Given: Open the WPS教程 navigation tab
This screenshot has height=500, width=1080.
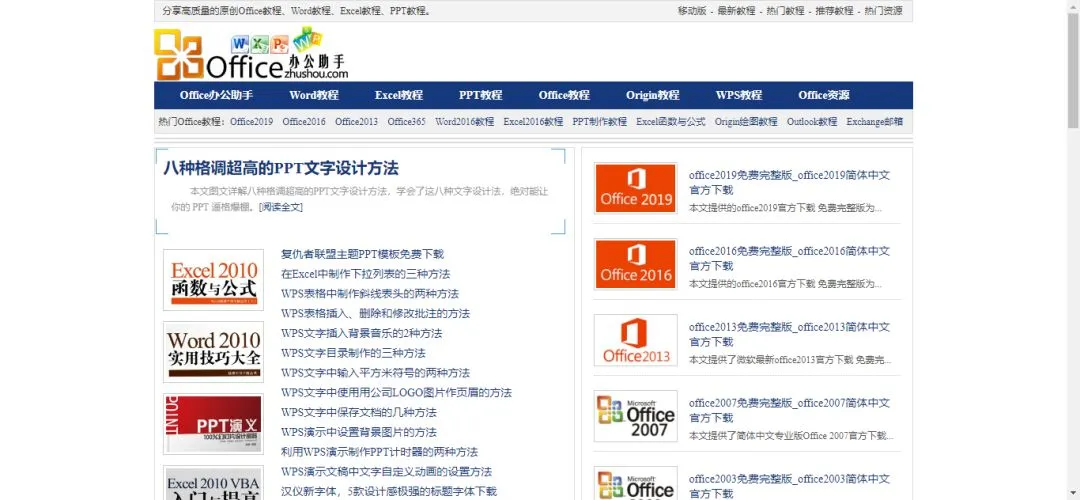Looking at the screenshot, I should tap(739, 95).
